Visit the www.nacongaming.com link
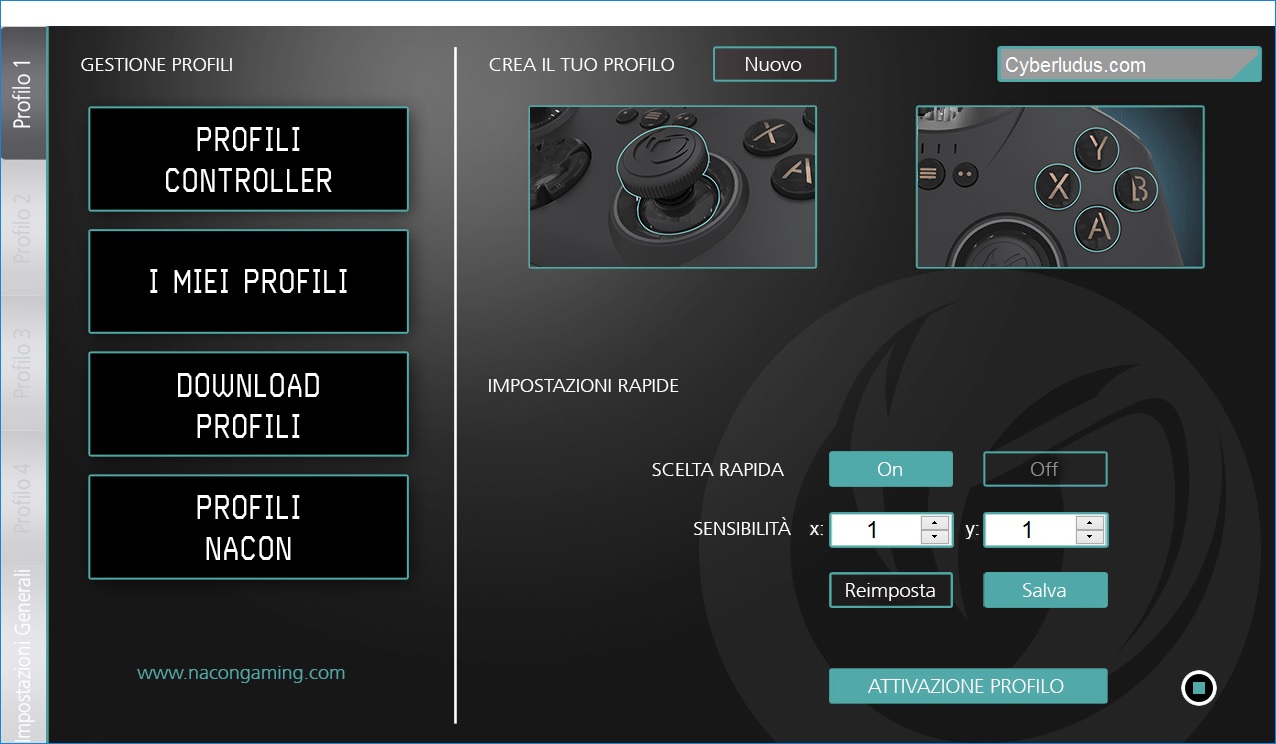Screen dimensions: 1276x744 tap(241, 673)
